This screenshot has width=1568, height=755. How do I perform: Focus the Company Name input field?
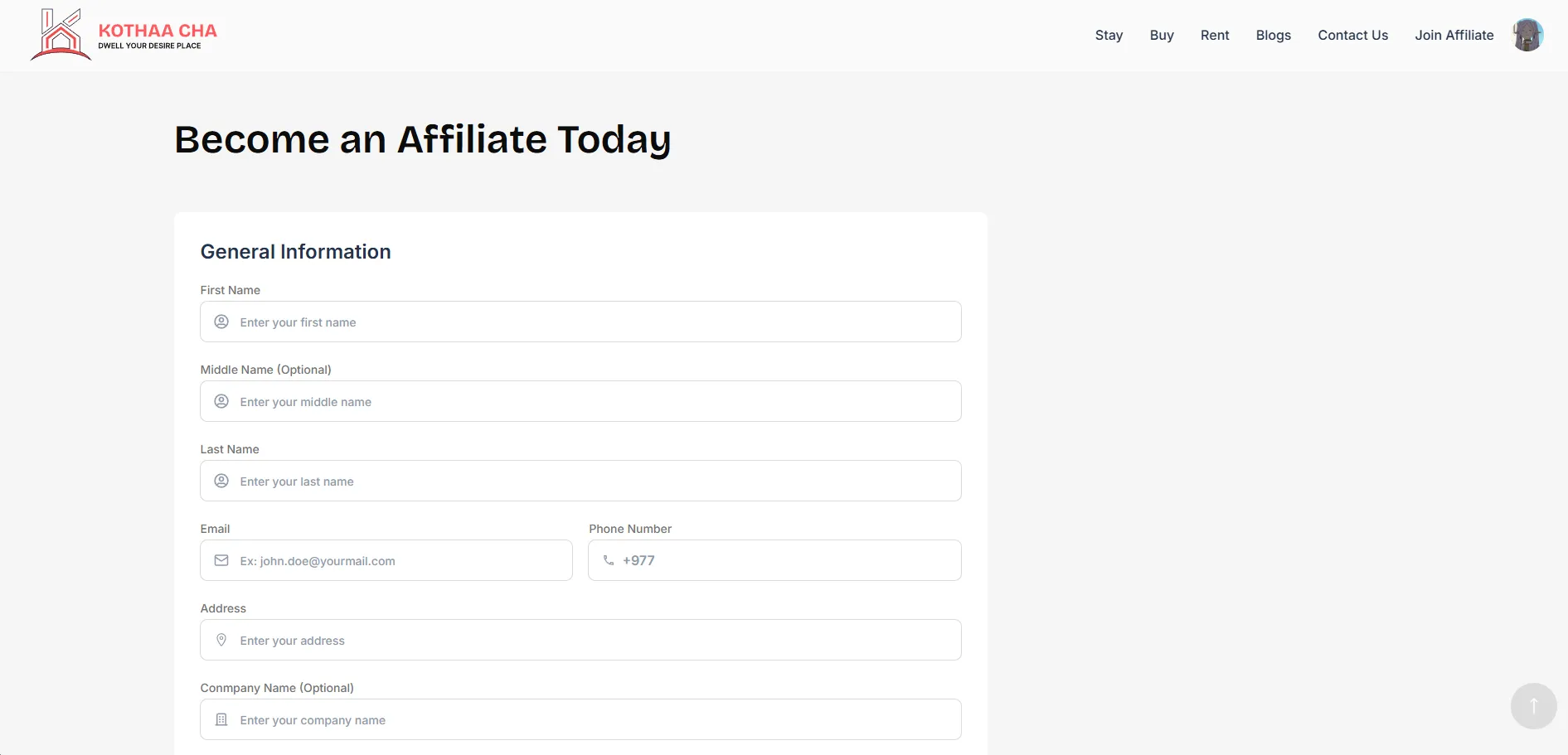click(x=580, y=719)
